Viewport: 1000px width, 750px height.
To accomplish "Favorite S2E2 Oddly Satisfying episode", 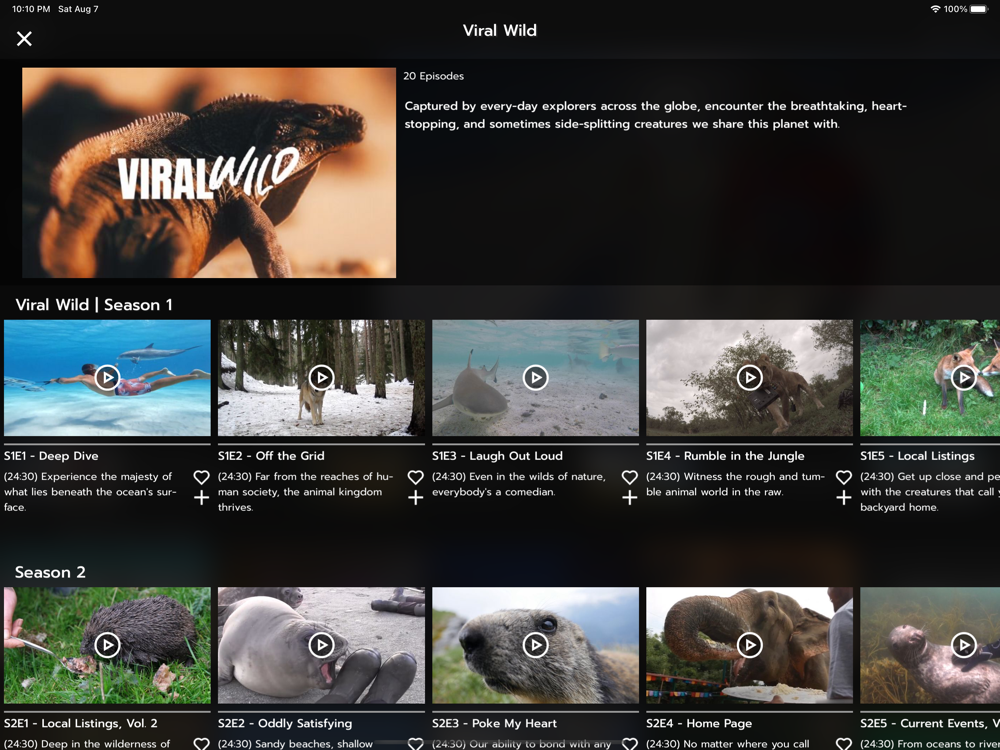I will (x=416, y=744).
